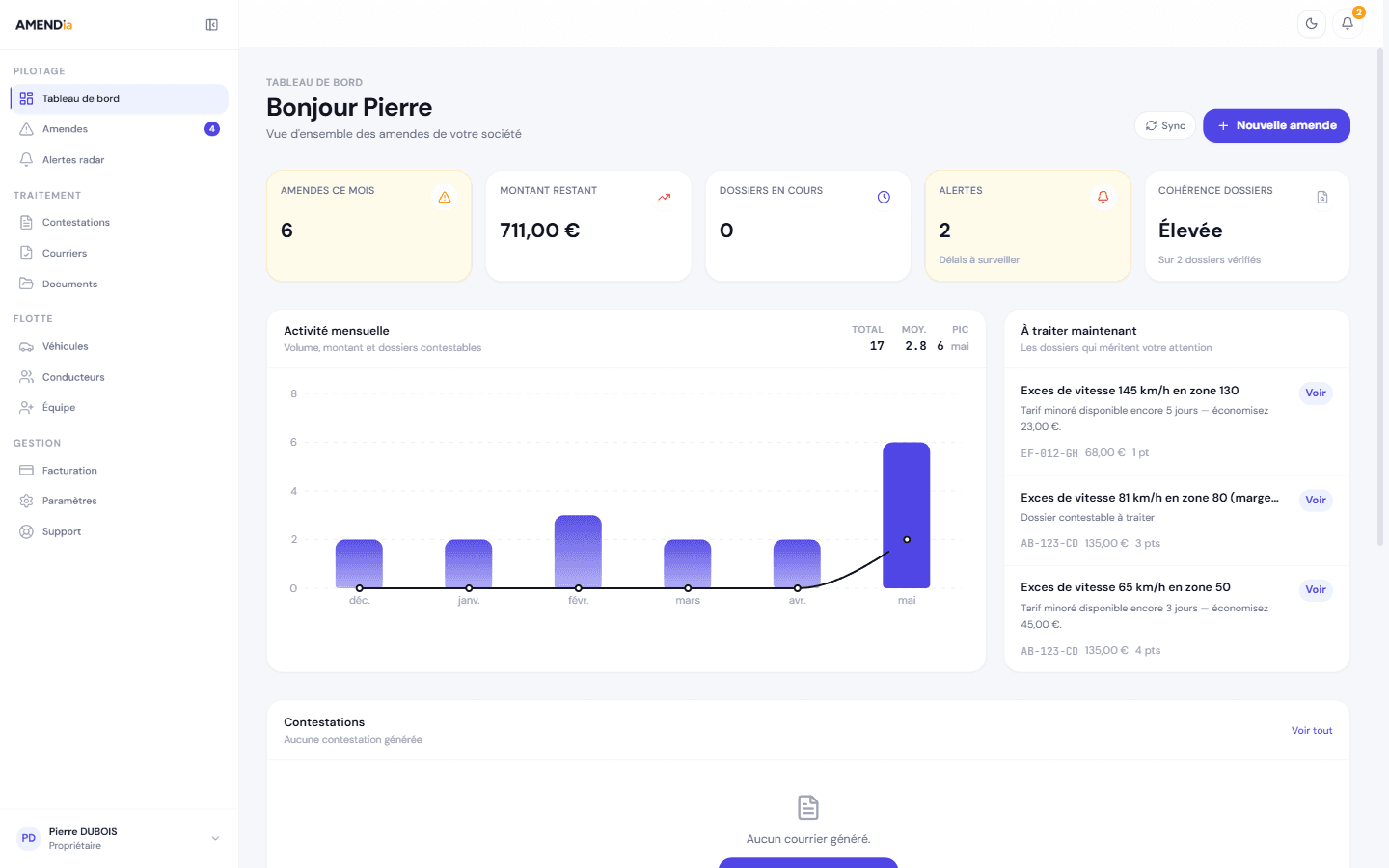Open the Facturation card icon
The width and height of the screenshot is (1389, 868).
click(x=26, y=471)
